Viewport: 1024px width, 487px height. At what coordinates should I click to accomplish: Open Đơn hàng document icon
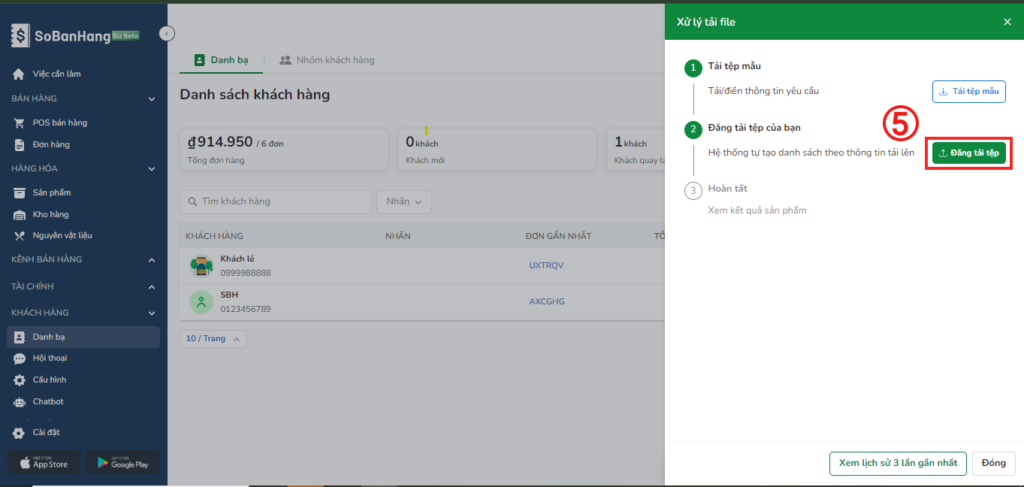tap(20, 144)
